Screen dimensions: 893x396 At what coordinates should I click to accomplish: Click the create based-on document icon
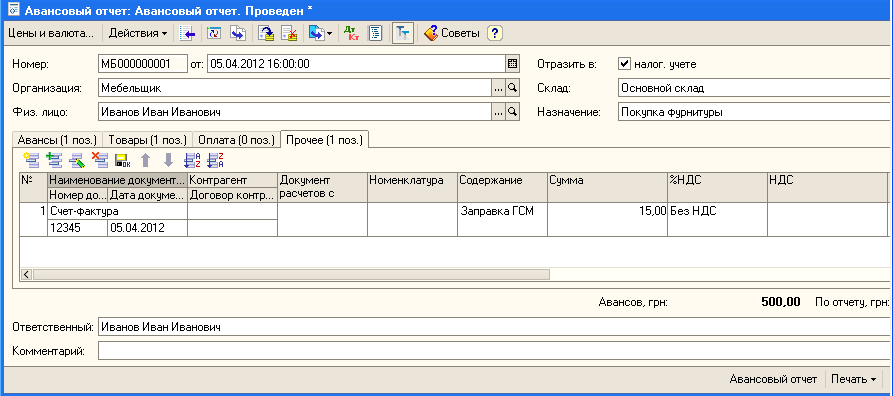[317, 33]
